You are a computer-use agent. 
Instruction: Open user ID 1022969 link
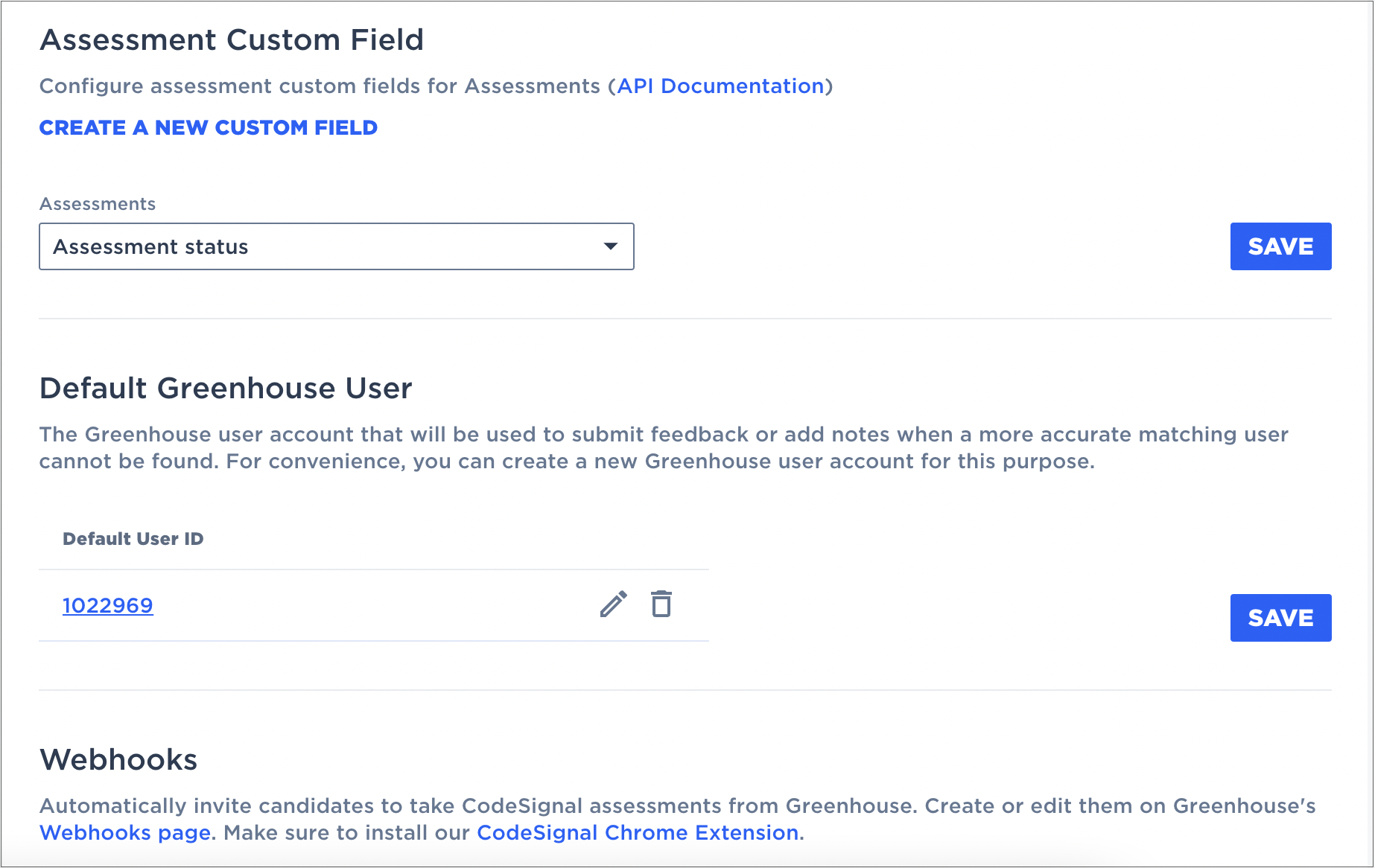pyautogui.click(x=108, y=606)
